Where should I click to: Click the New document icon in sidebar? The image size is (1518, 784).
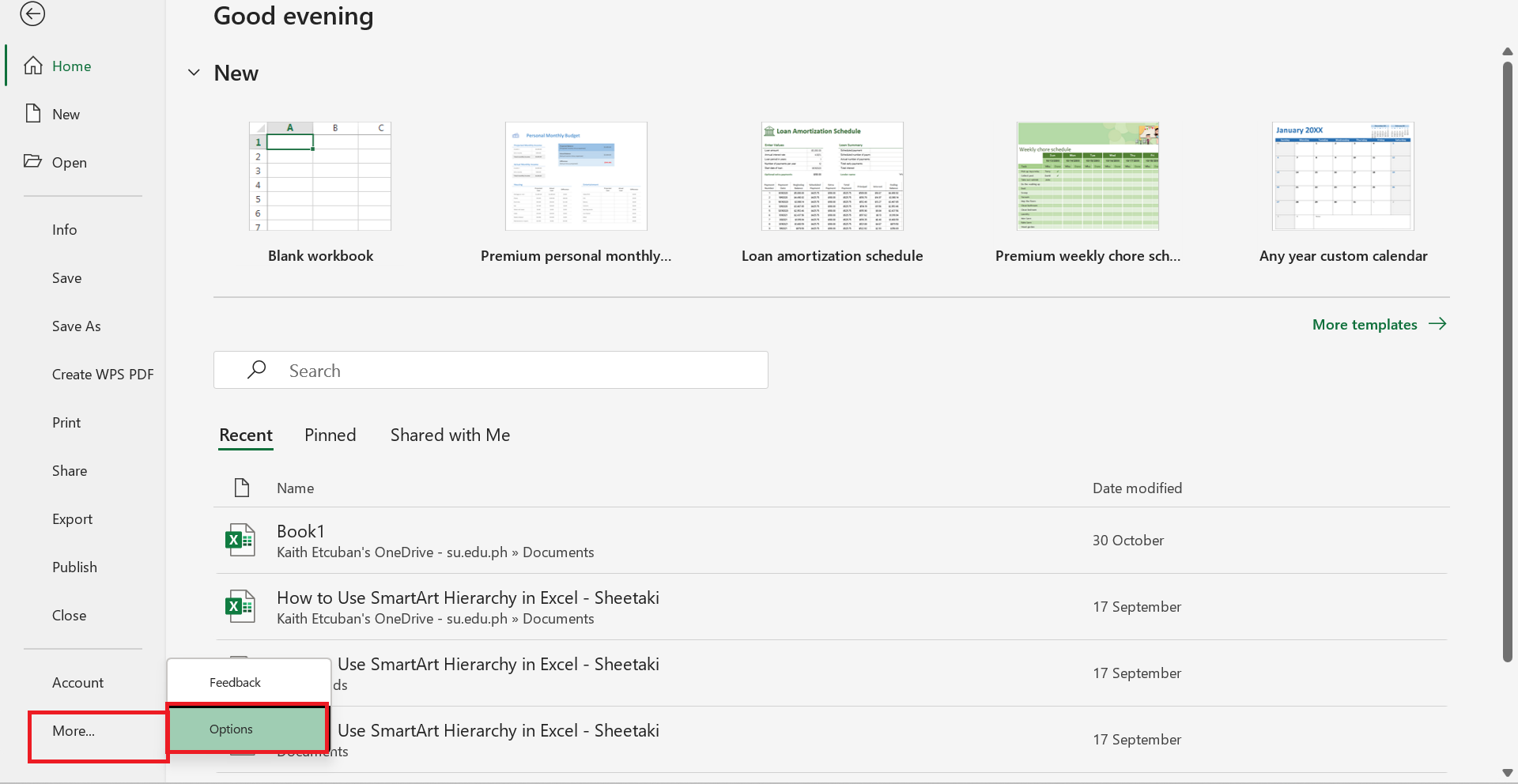coord(33,114)
